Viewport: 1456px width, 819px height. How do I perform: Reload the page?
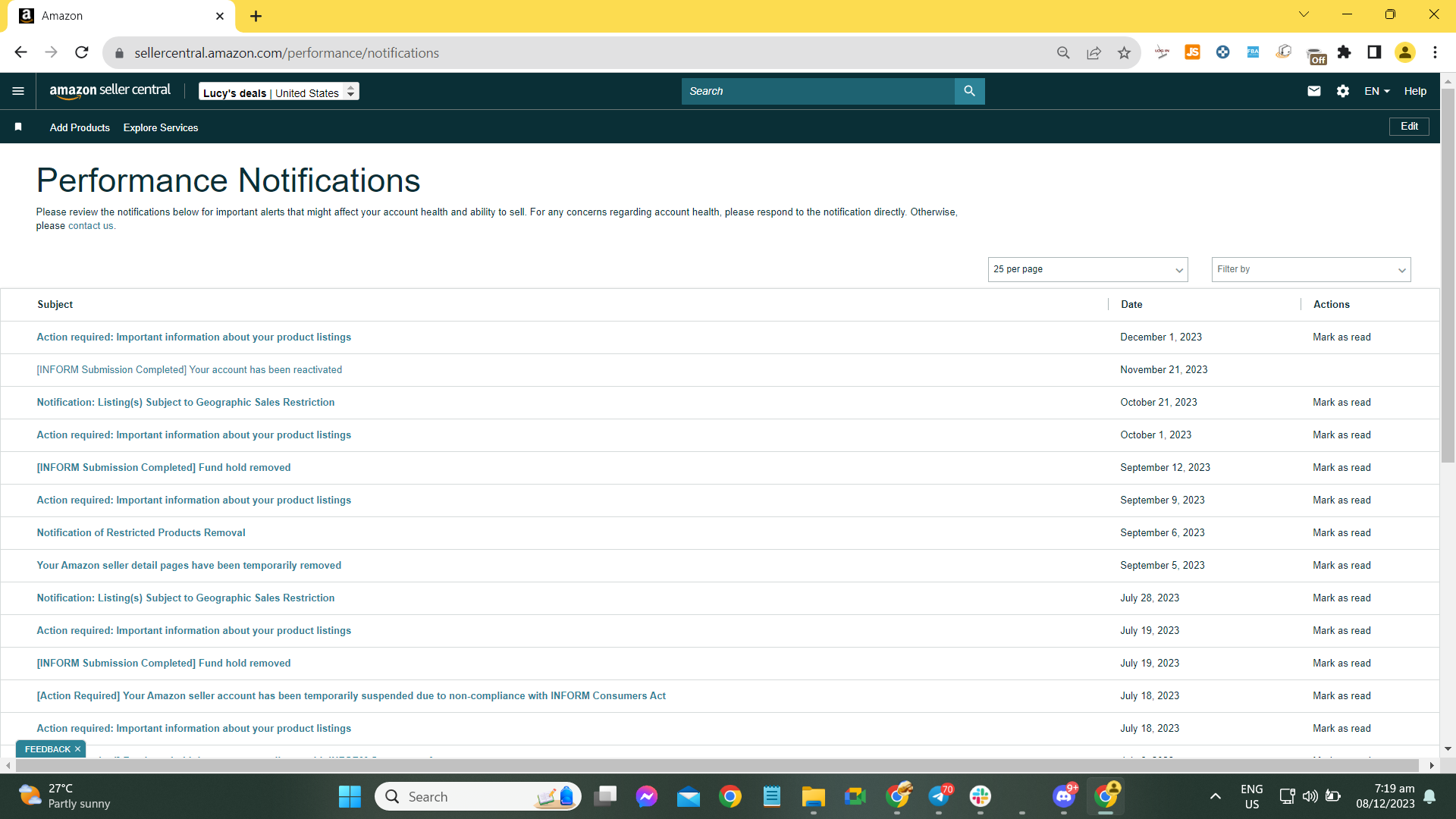coord(82,52)
